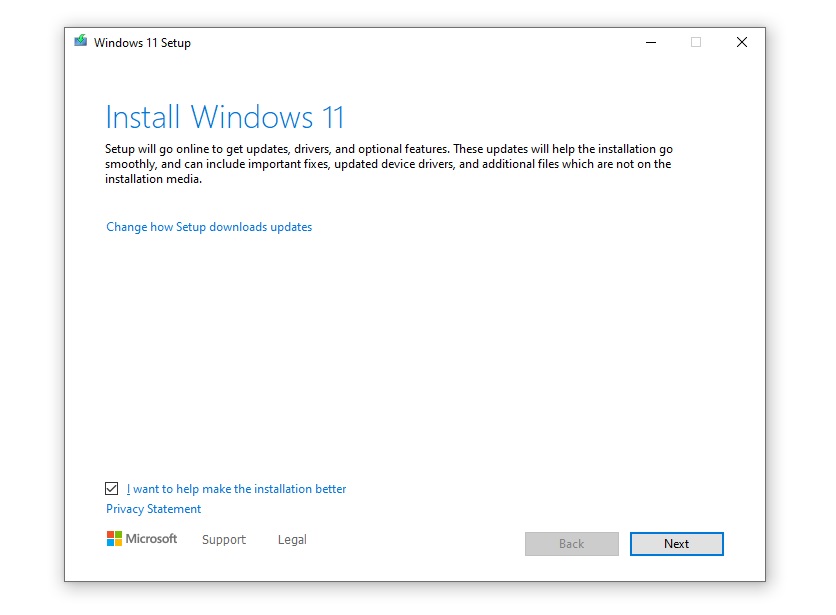Open the Legal link
The height and width of the screenshot is (615, 836).
(x=292, y=539)
